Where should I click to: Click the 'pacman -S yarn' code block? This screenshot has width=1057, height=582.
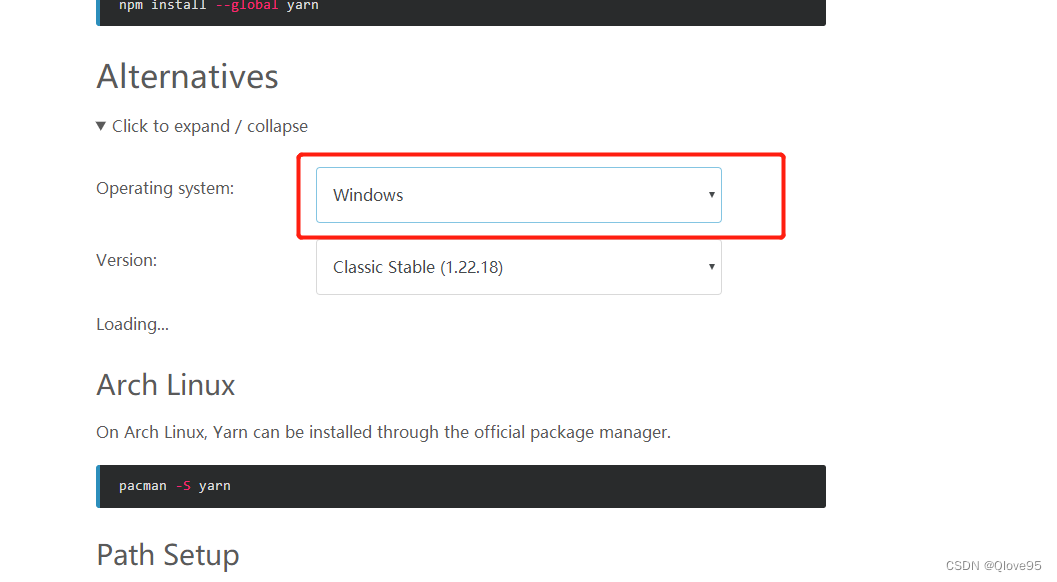(461, 486)
